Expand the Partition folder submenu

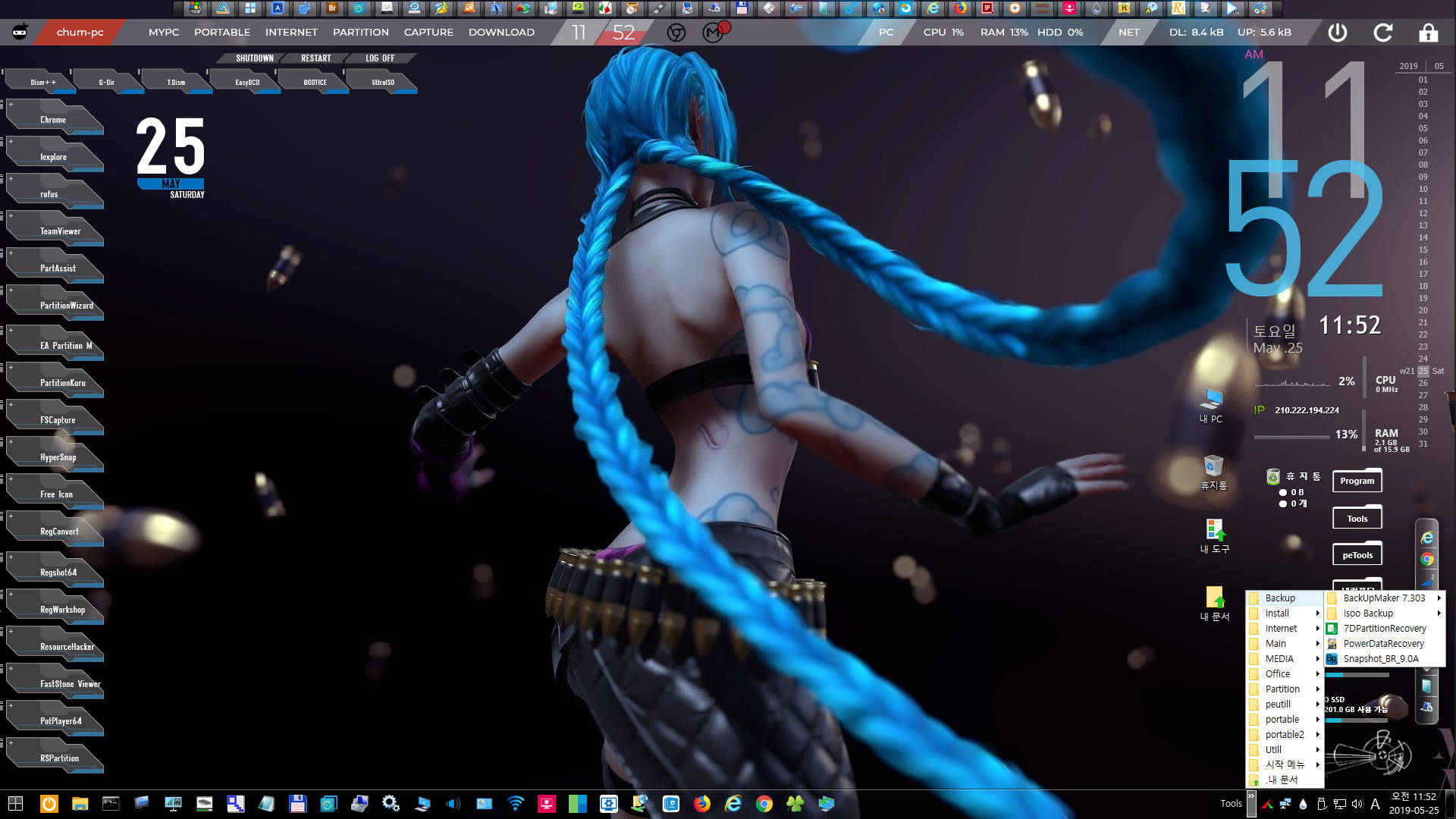click(1285, 689)
